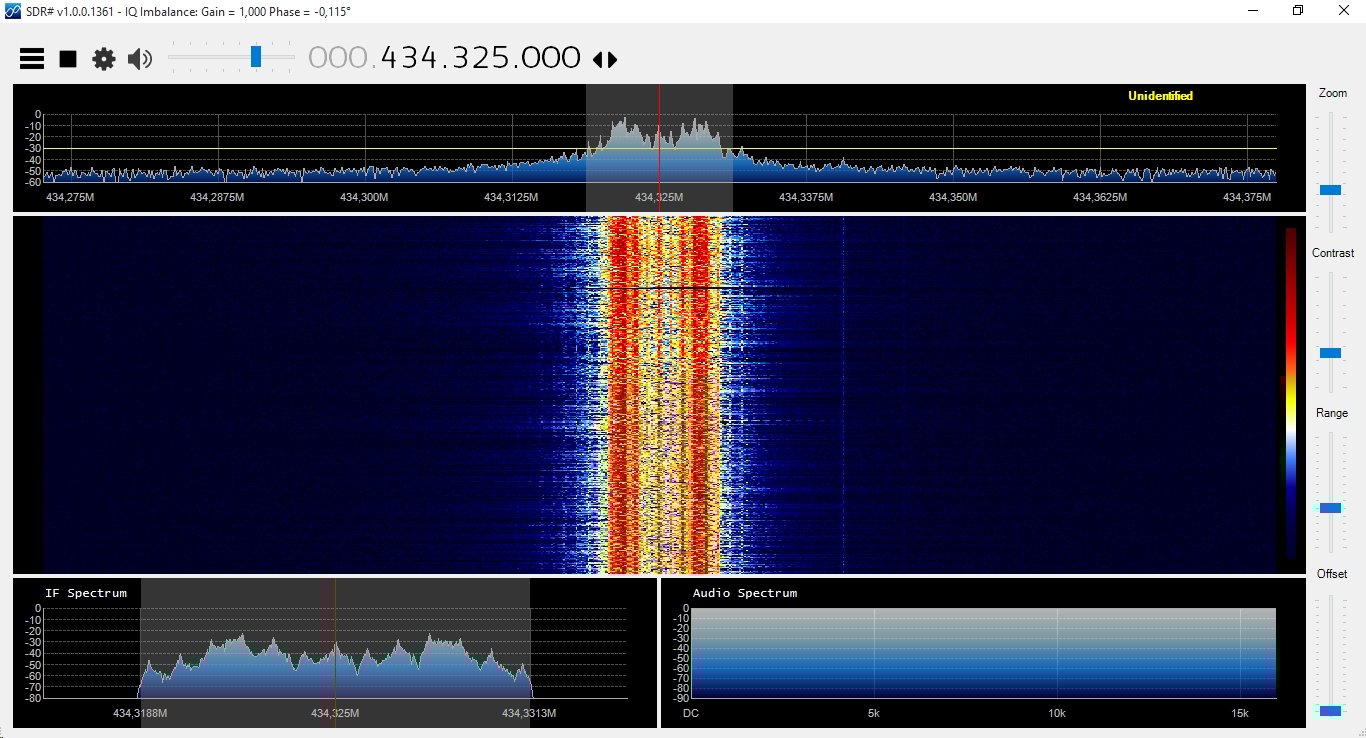This screenshot has height=738, width=1366.
Task: Open the hamburger menu panel
Action: coord(32,59)
